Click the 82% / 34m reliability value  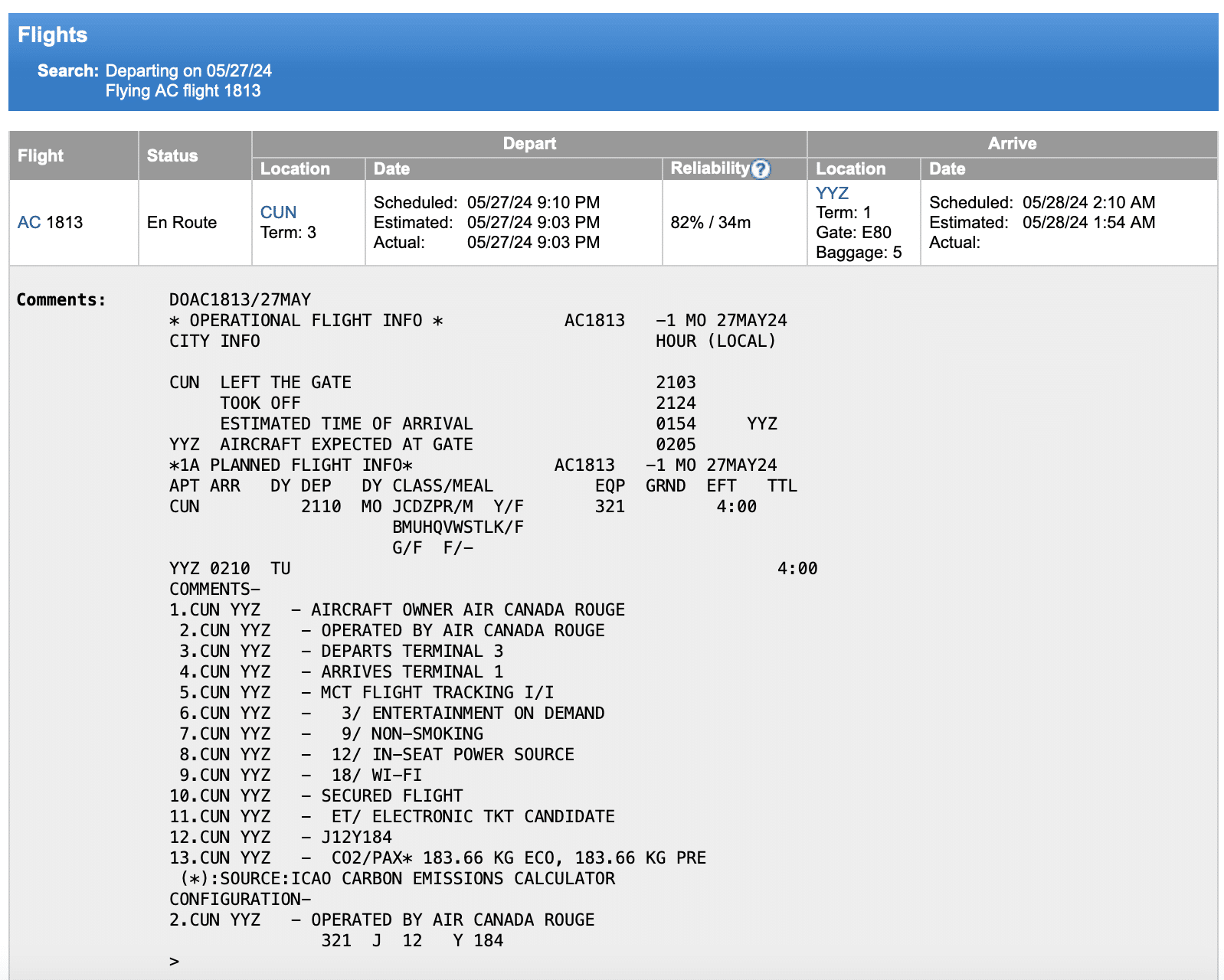coord(710,223)
